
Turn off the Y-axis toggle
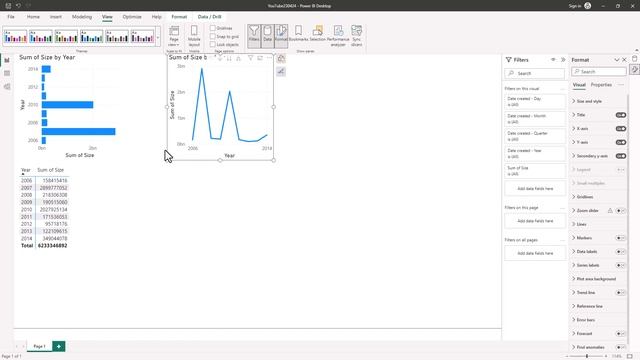(x=620, y=142)
